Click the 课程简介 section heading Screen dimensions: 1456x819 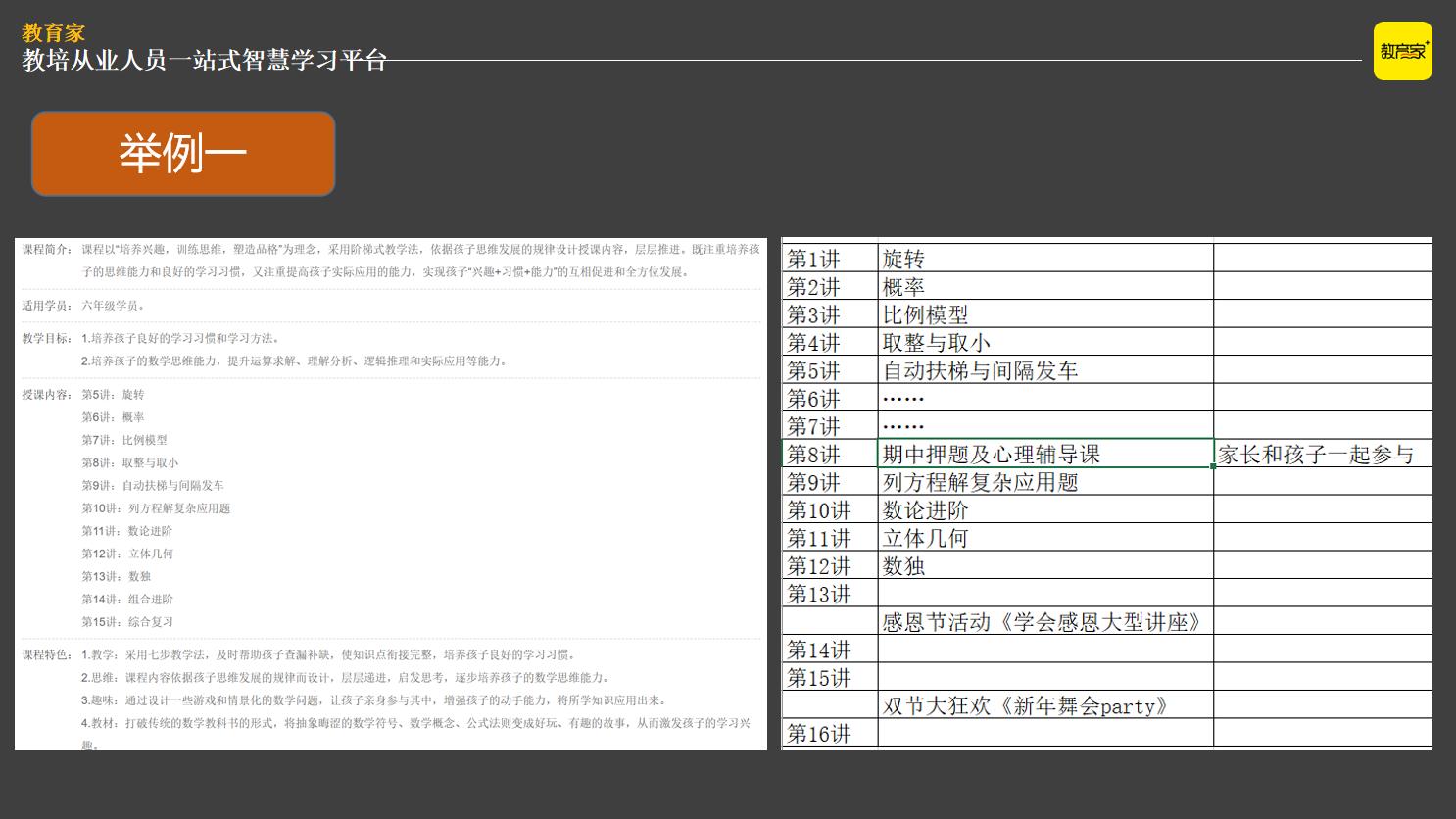pos(44,249)
